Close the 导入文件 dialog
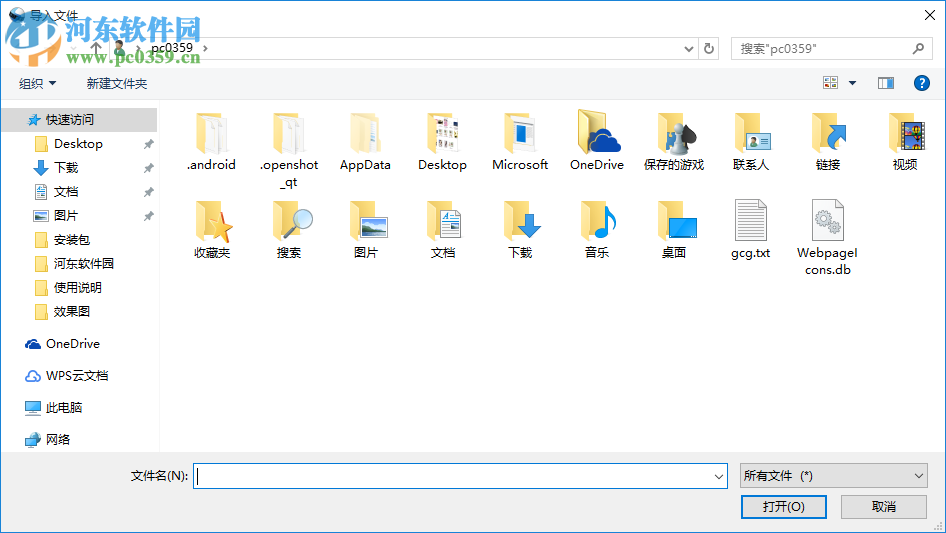Viewport: 946px width, 533px height. [930, 15]
